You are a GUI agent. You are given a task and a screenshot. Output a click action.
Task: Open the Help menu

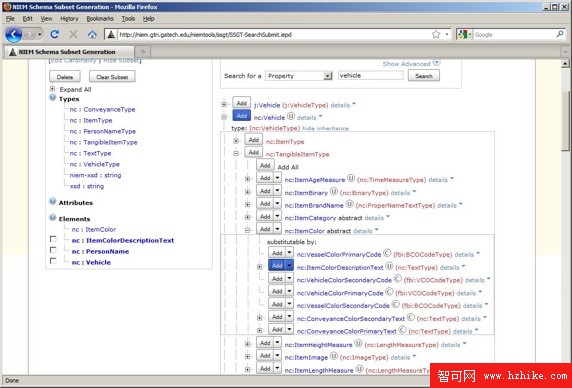148,19
